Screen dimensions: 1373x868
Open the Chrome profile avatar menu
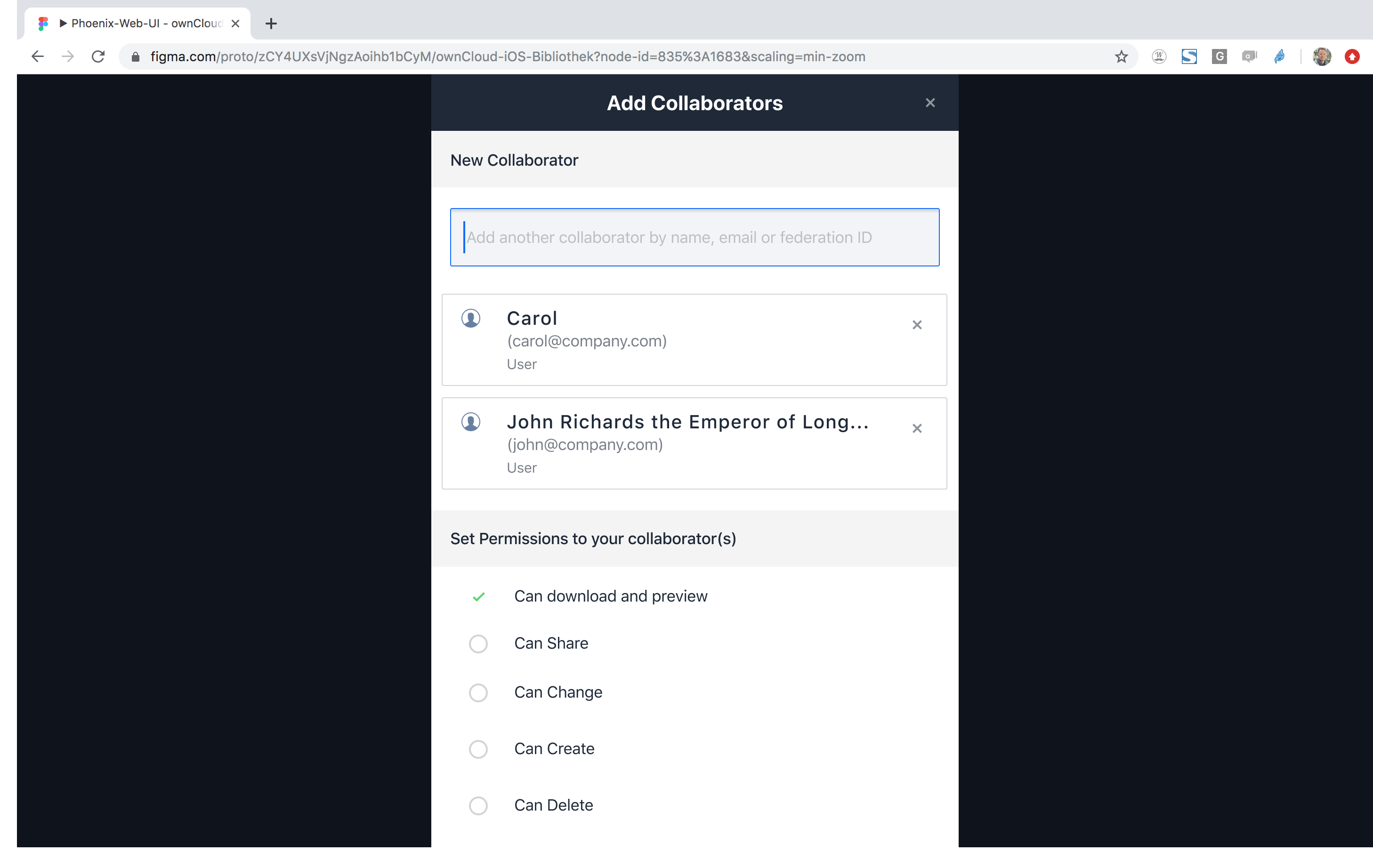tap(1322, 56)
